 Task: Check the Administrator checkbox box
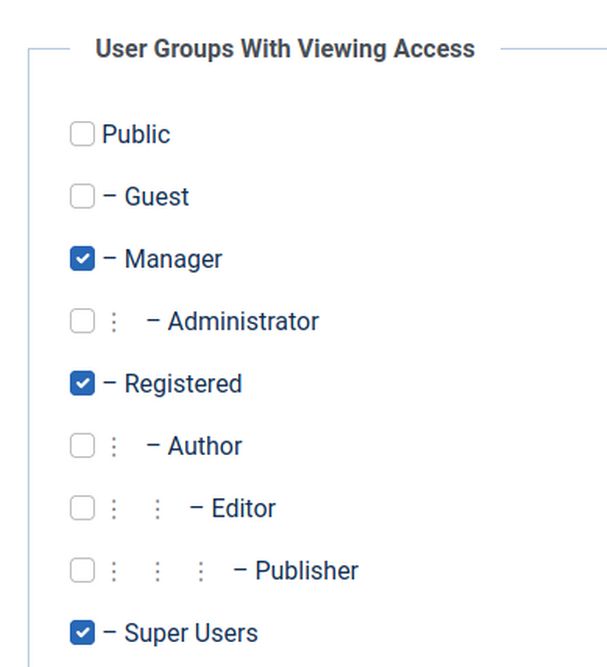[82, 321]
